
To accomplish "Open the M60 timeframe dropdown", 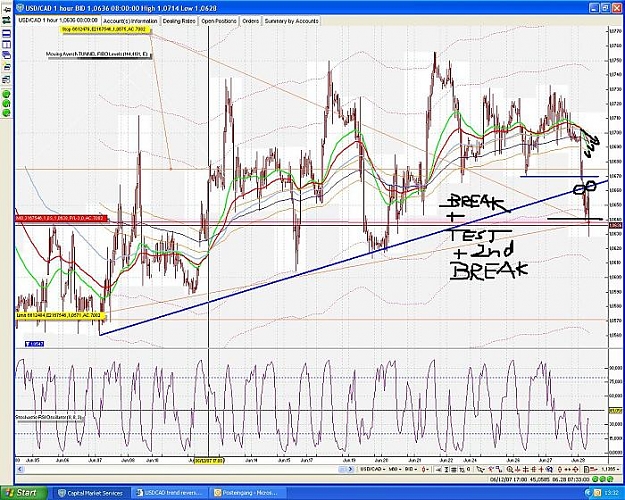I will coord(395,469).
